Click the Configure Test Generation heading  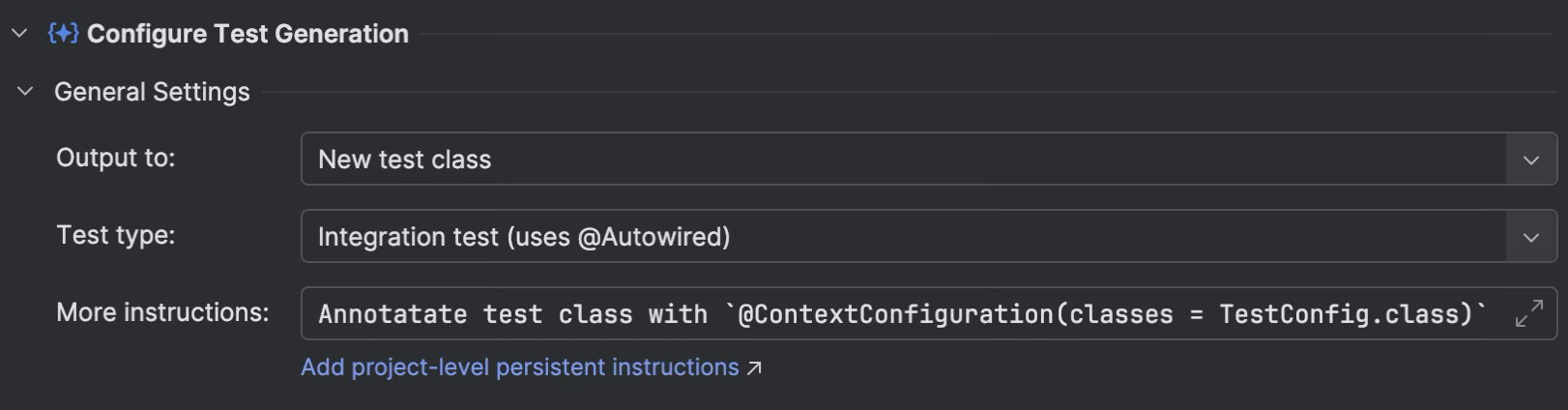coord(247,34)
